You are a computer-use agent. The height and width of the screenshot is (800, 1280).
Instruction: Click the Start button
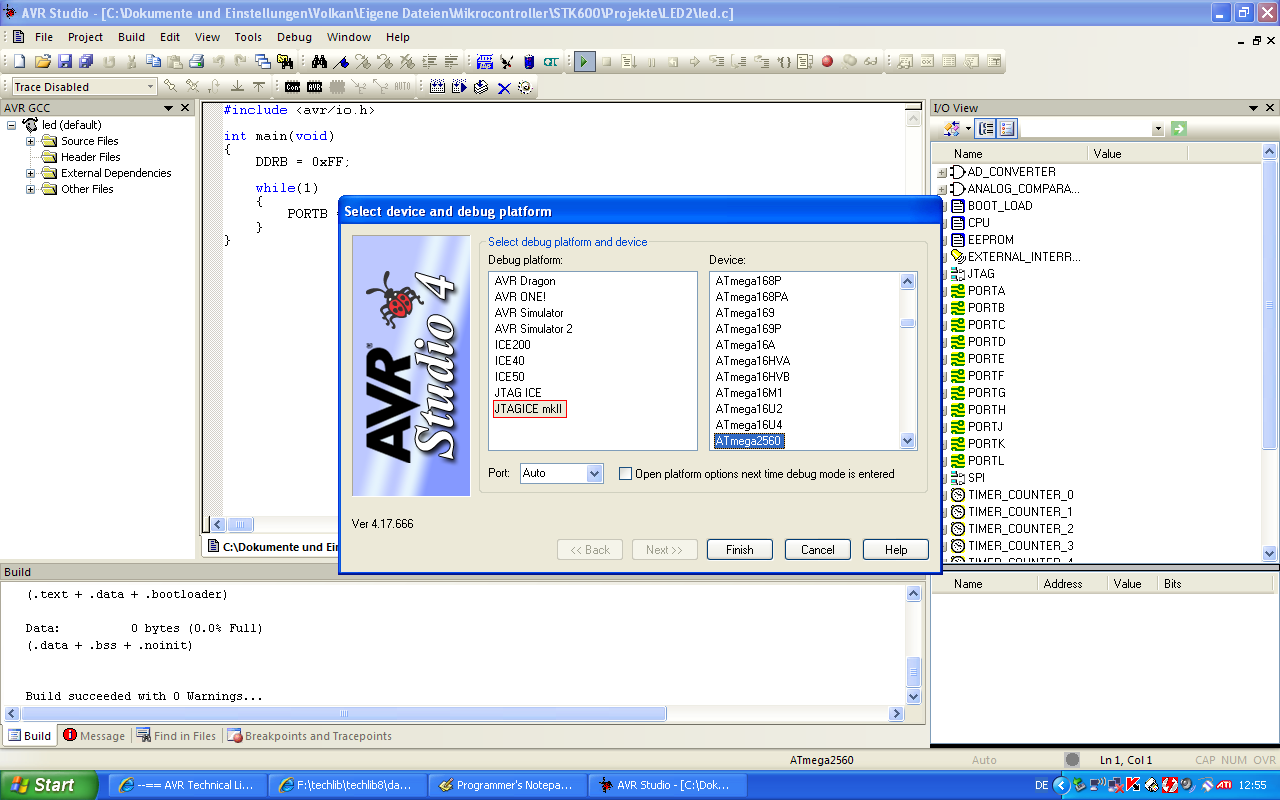(49, 785)
